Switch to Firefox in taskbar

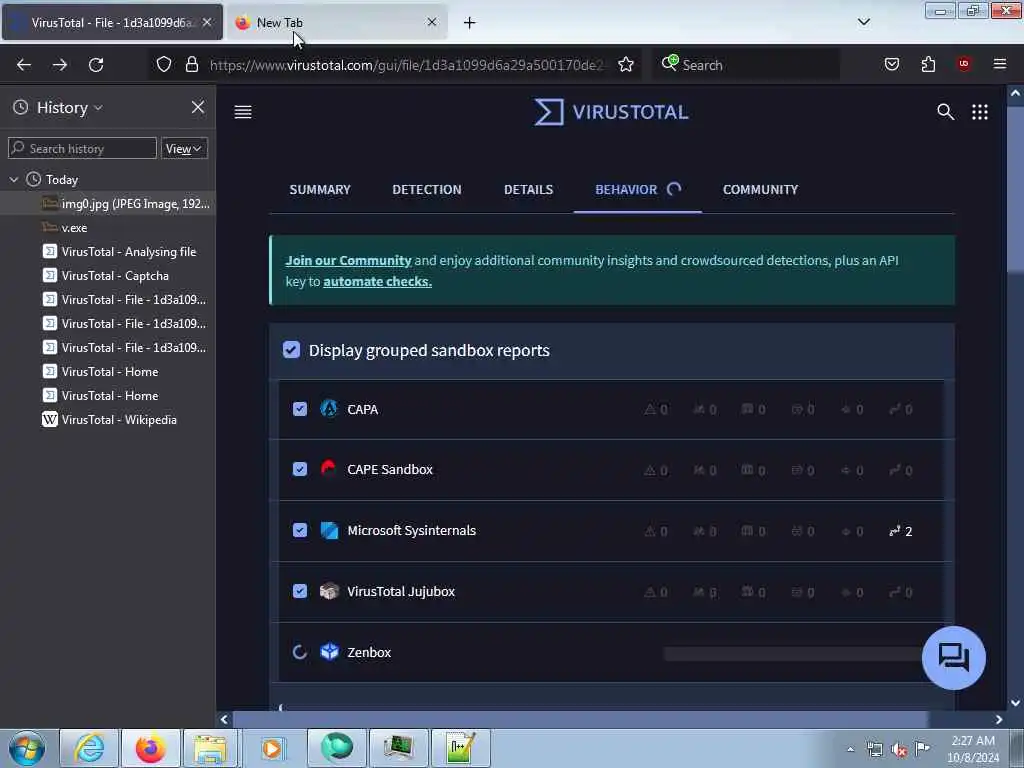(x=150, y=748)
